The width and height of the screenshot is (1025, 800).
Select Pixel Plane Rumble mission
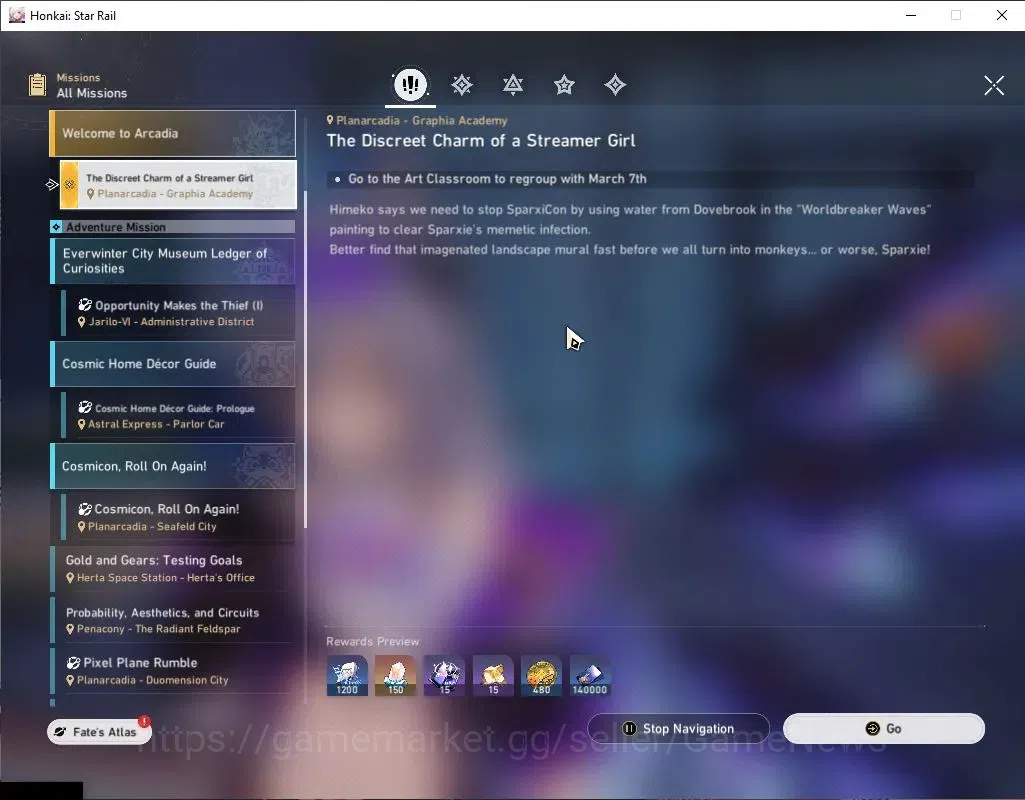coord(173,671)
